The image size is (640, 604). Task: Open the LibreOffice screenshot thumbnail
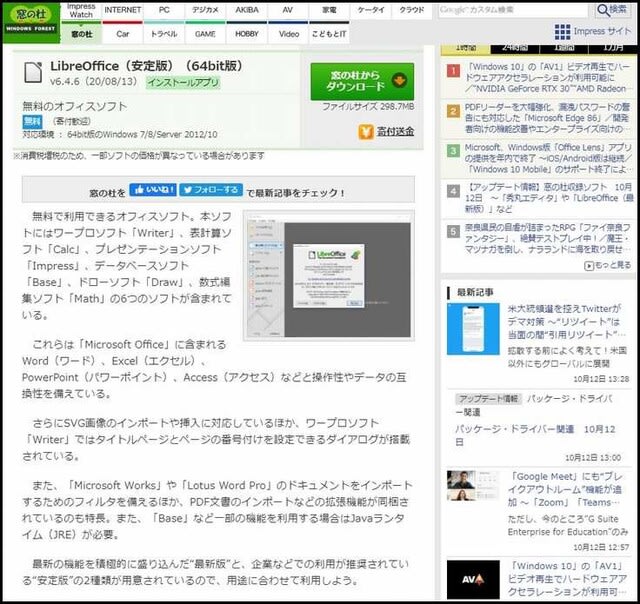[329, 275]
